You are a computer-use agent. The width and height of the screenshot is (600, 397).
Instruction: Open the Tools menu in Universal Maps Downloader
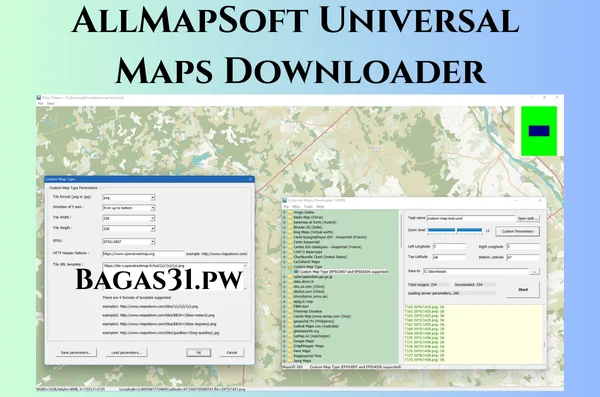pos(308,207)
